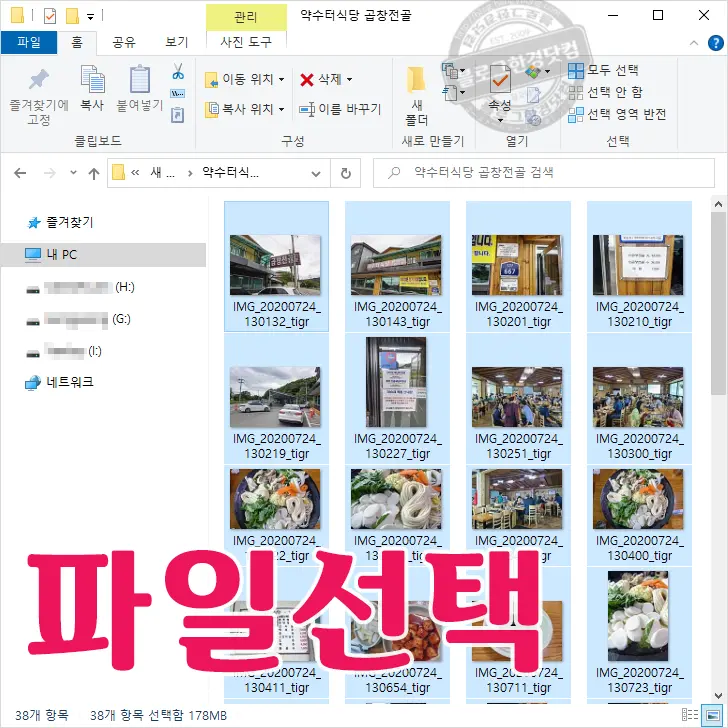The image size is (728, 728).
Task: Click the scissors cut icon
Action: [178, 72]
